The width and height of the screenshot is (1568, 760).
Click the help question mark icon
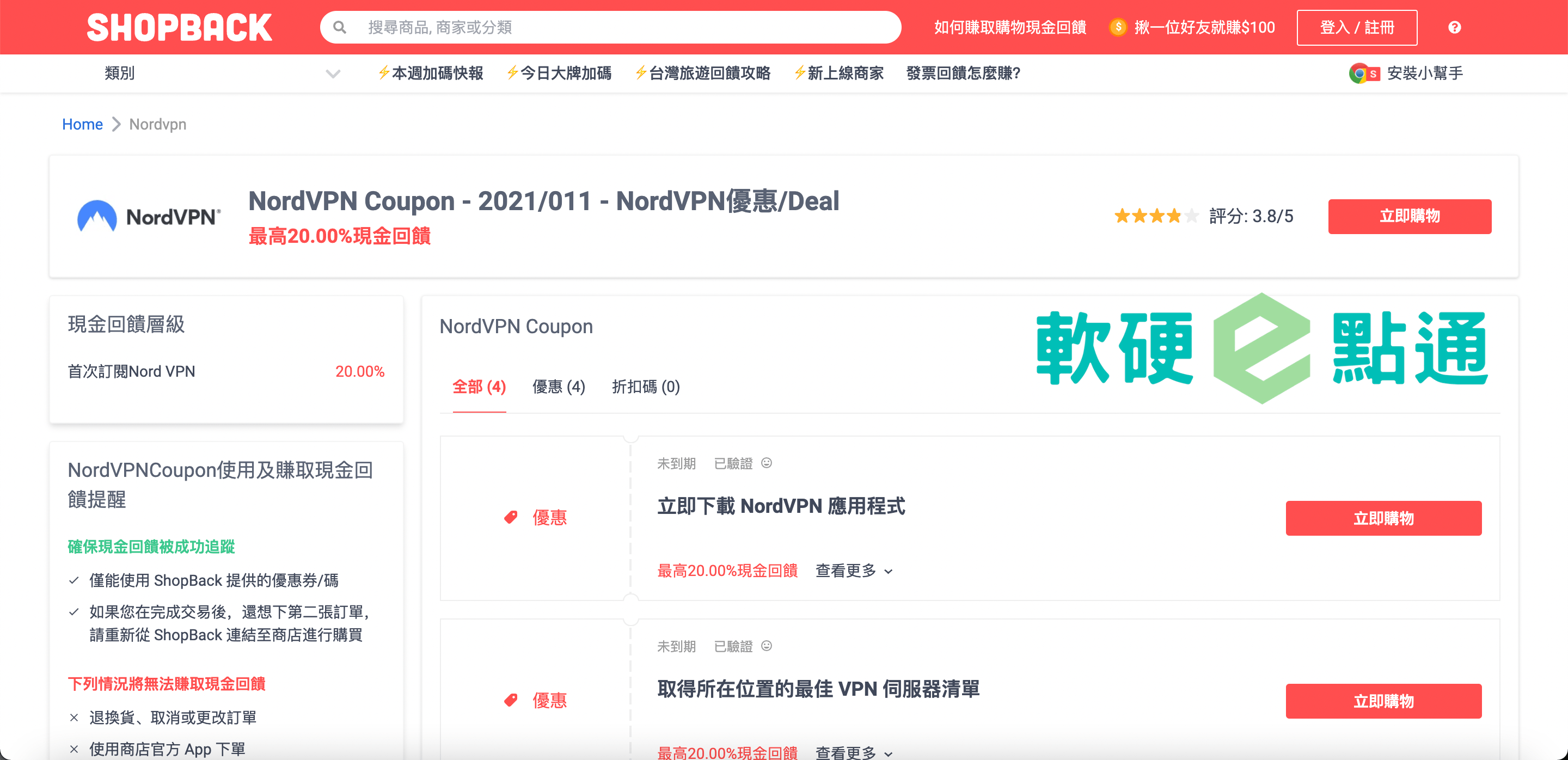(1454, 27)
